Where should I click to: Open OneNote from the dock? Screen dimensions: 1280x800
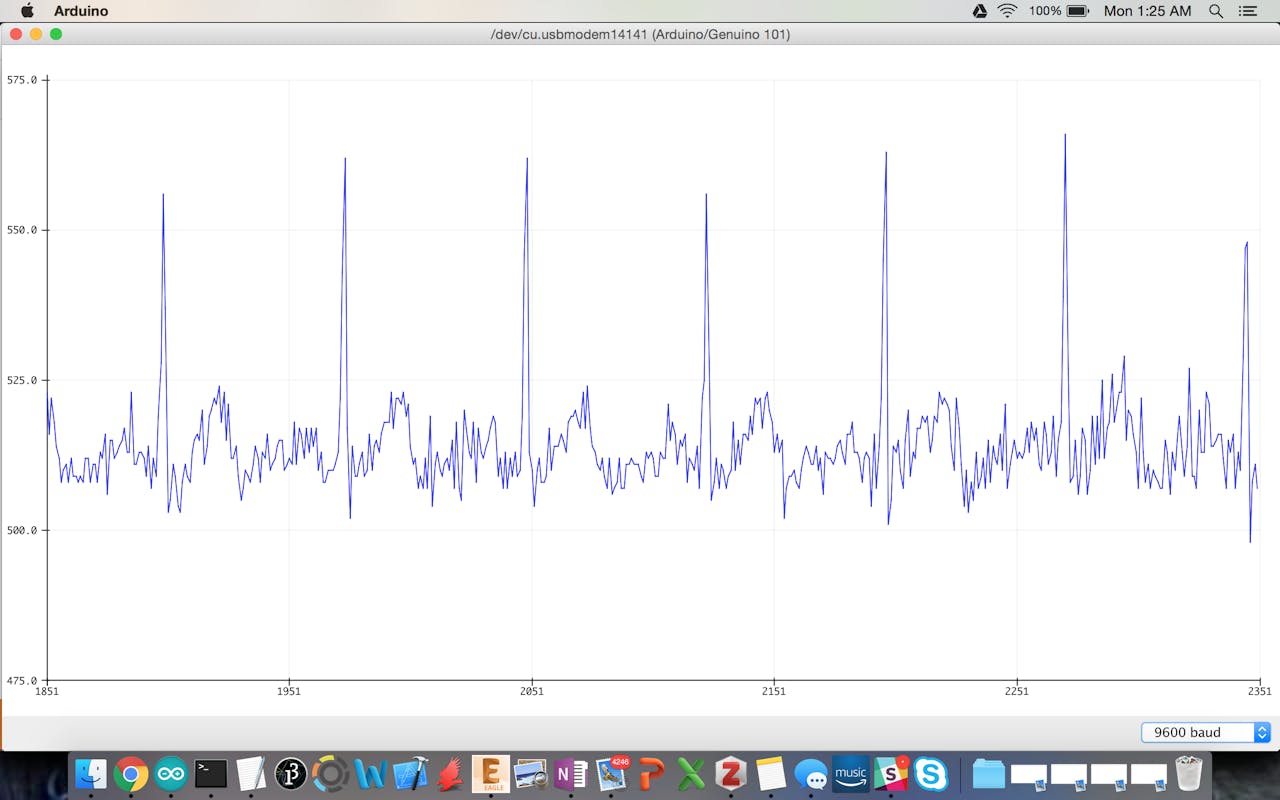point(571,773)
